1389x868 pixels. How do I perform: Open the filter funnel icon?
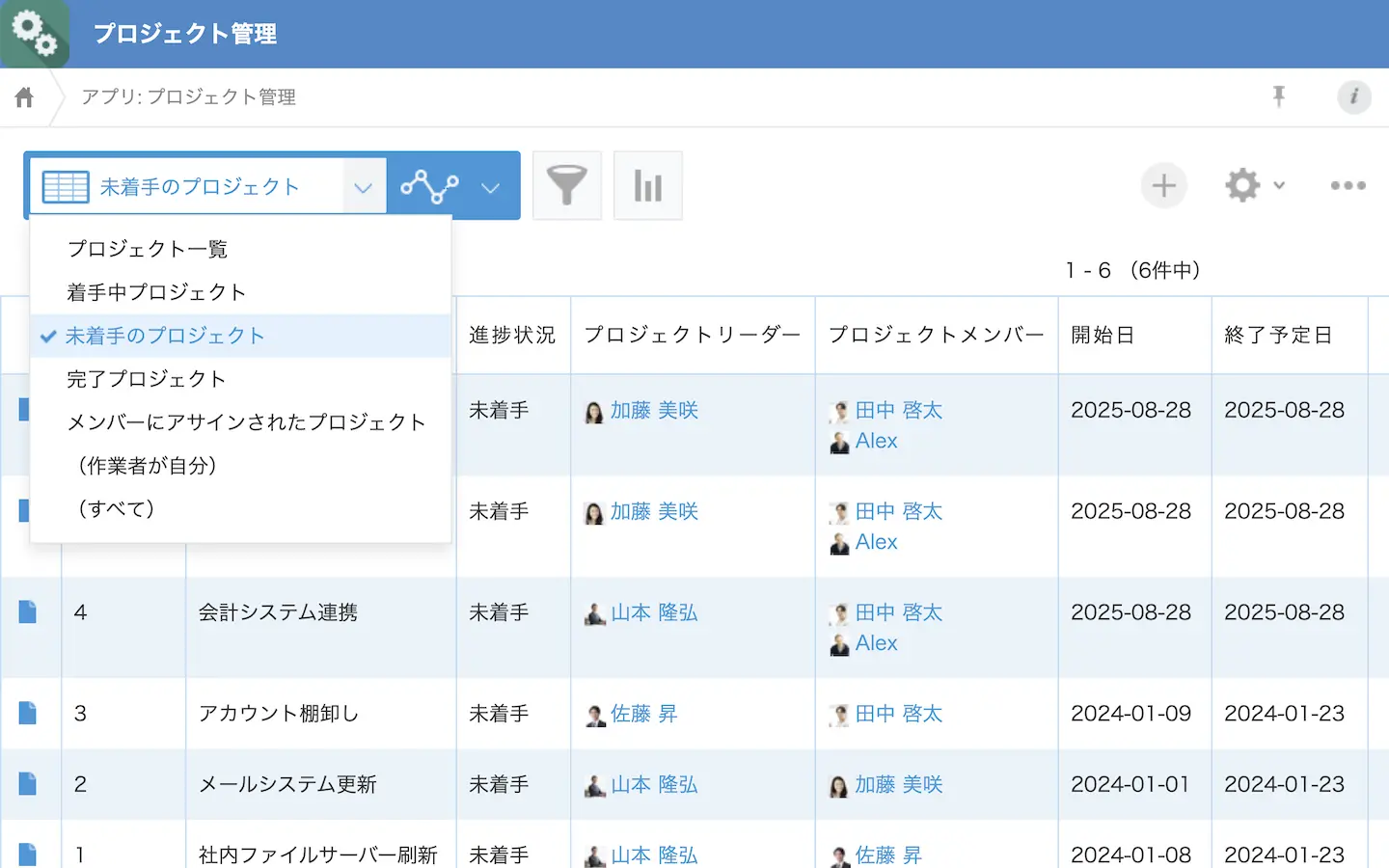pyautogui.click(x=566, y=185)
